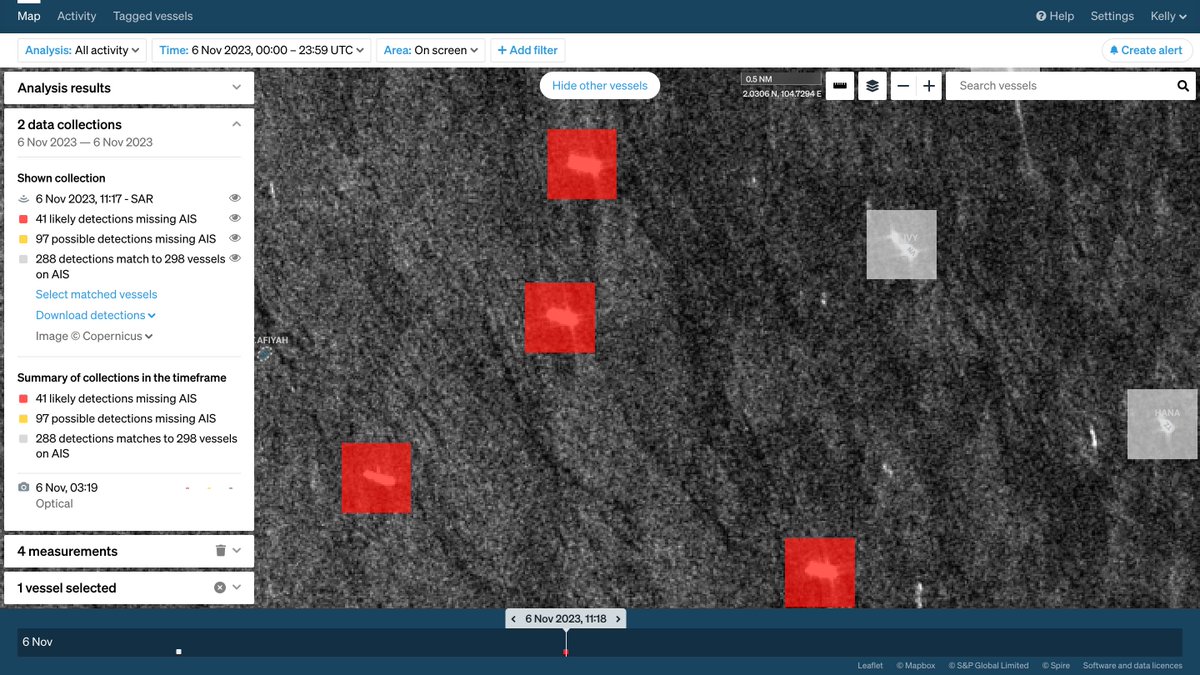Clear the selected vessel with X icon
This screenshot has width=1200, height=675.
point(220,588)
